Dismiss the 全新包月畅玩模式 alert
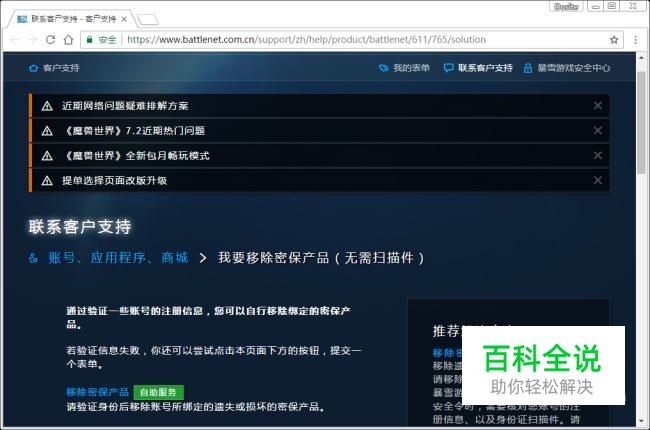Image resolution: width=650 pixels, height=430 pixels. point(598,155)
